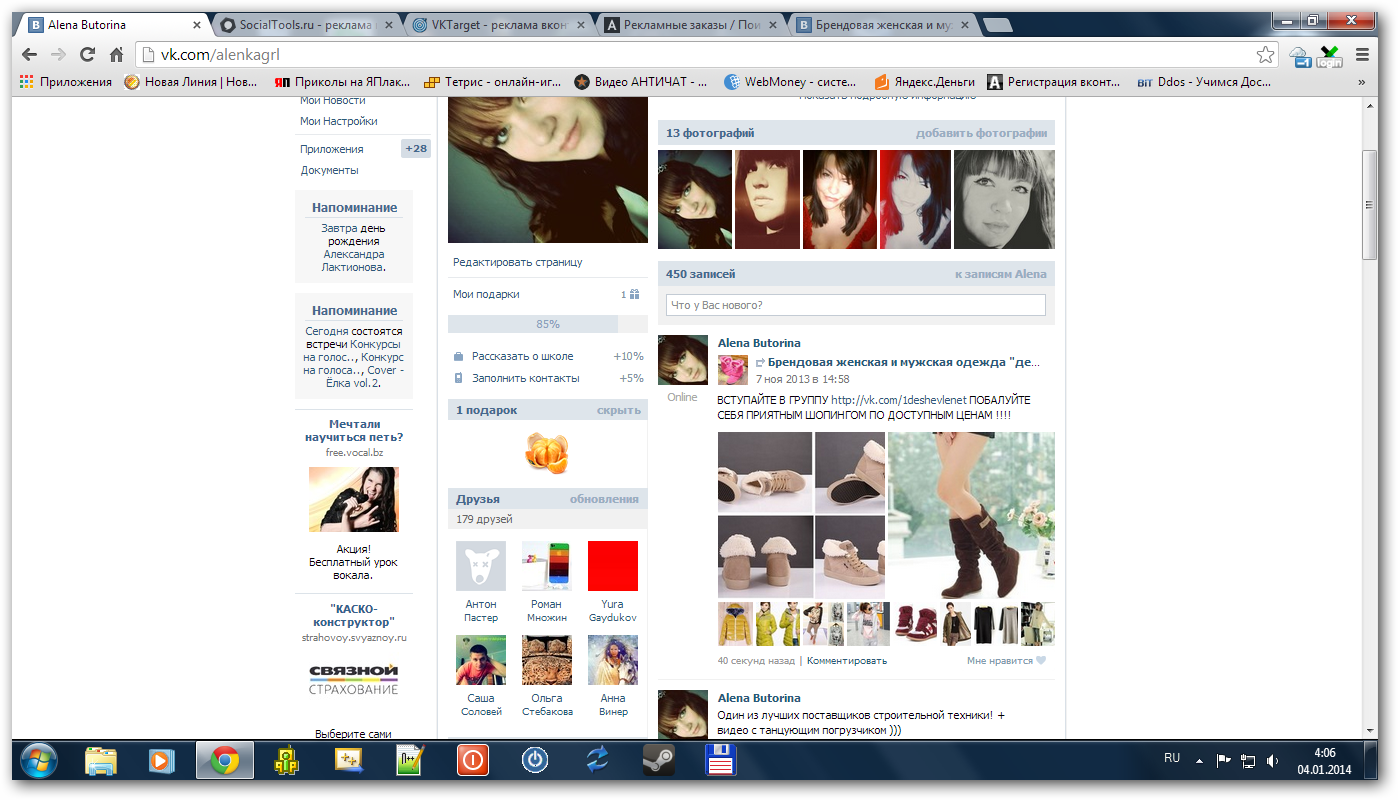Open the black-and-white photo thumbnail
This screenshot has width=1398, height=800.
coord(1004,199)
